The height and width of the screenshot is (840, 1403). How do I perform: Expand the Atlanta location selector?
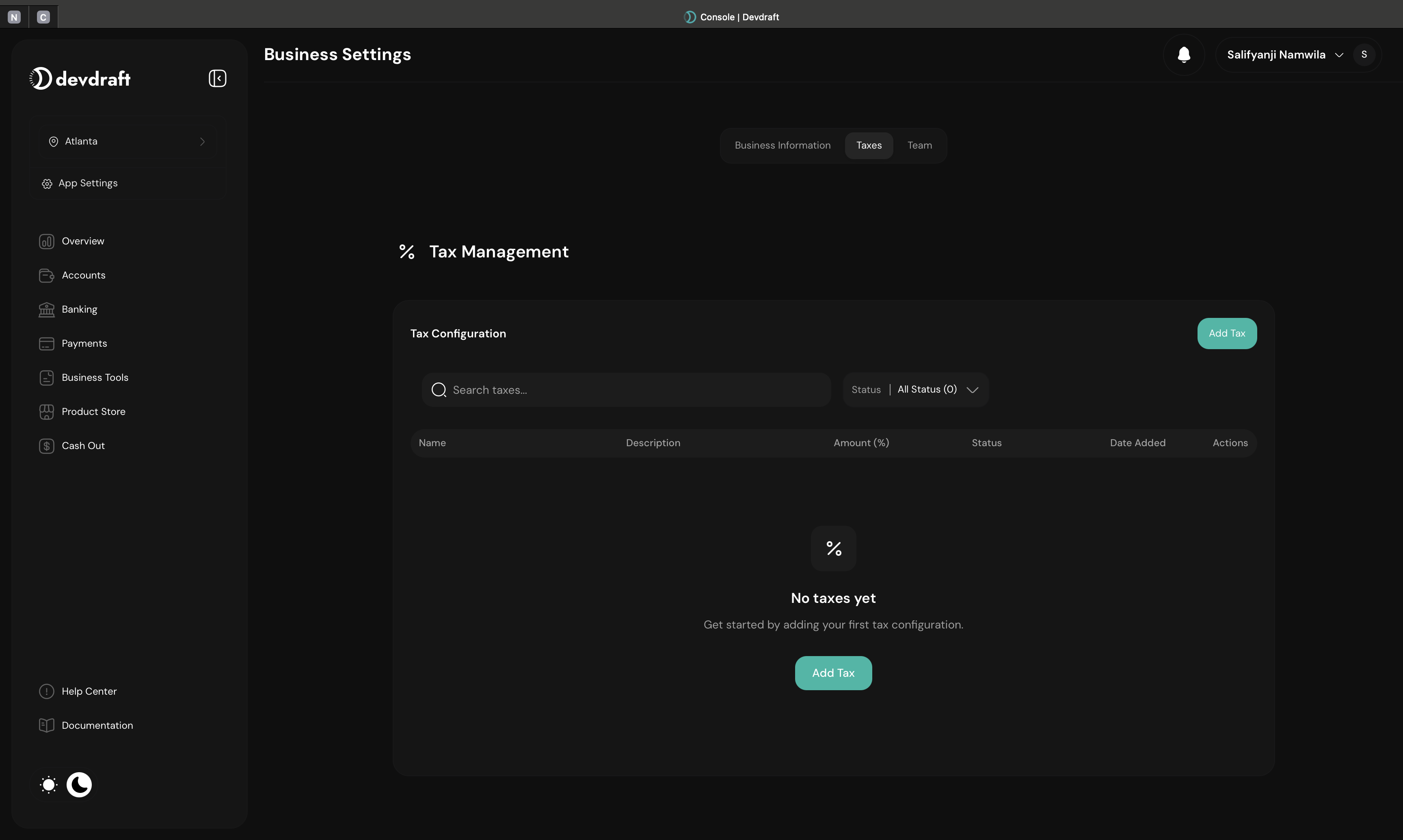point(128,141)
